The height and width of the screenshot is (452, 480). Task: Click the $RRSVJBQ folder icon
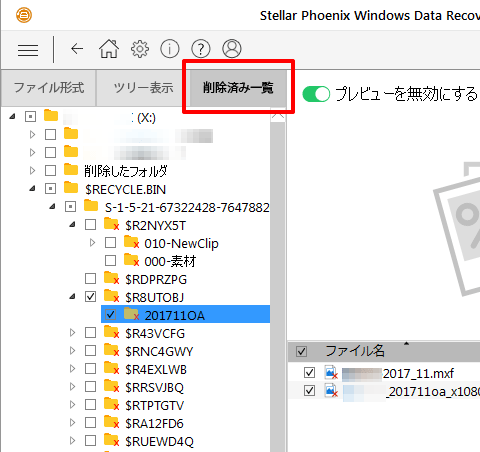111,386
